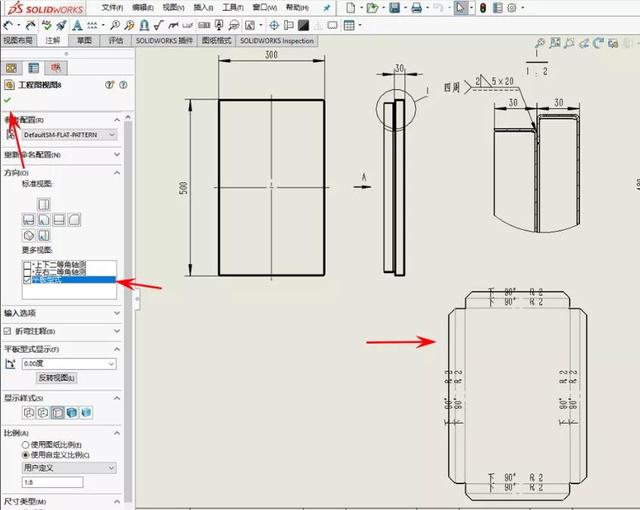The image size is (640, 510).
Task: Select Wireframe display style icon
Action: pos(29,412)
